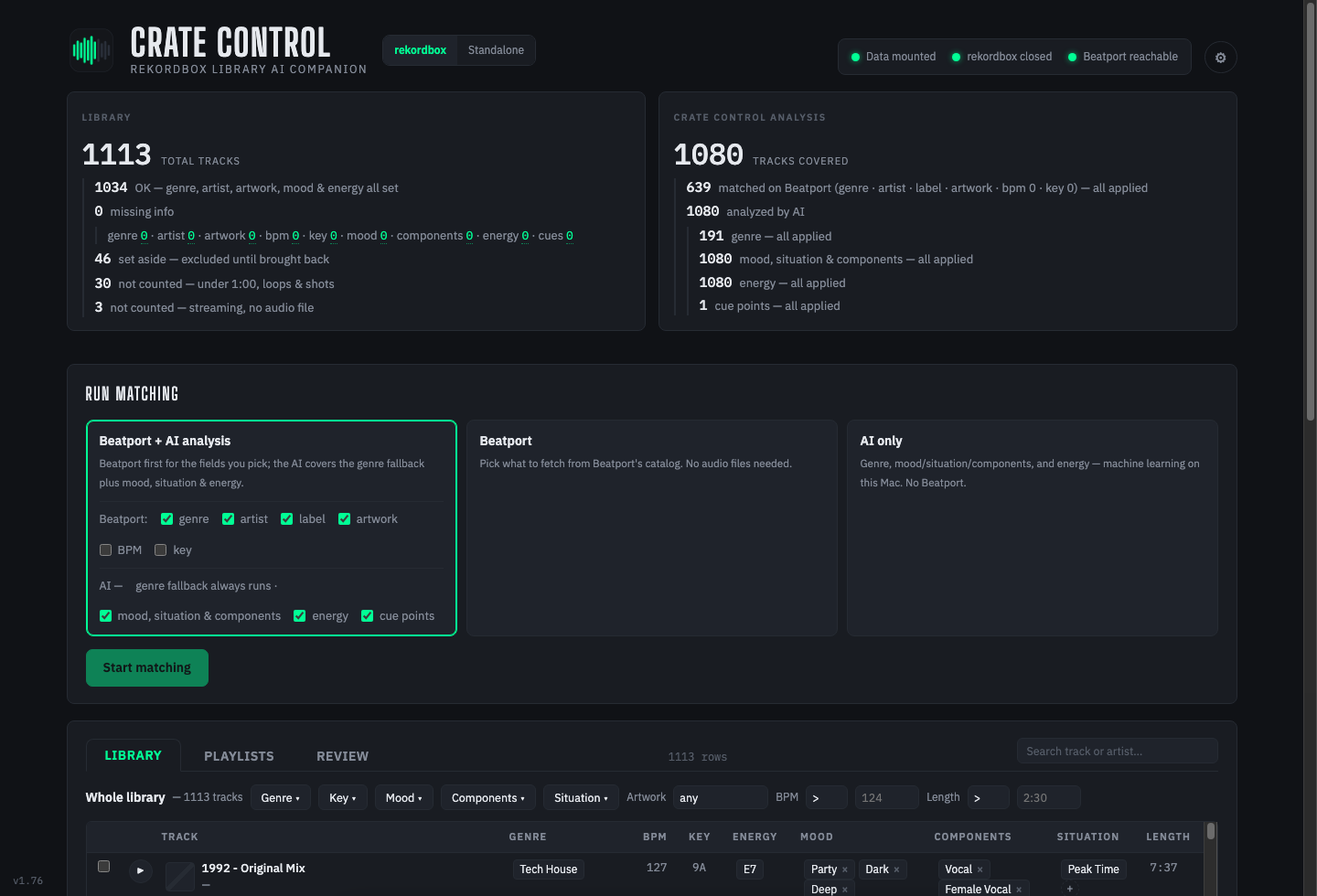Open the Situation filter dropdown

click(581, 797)
